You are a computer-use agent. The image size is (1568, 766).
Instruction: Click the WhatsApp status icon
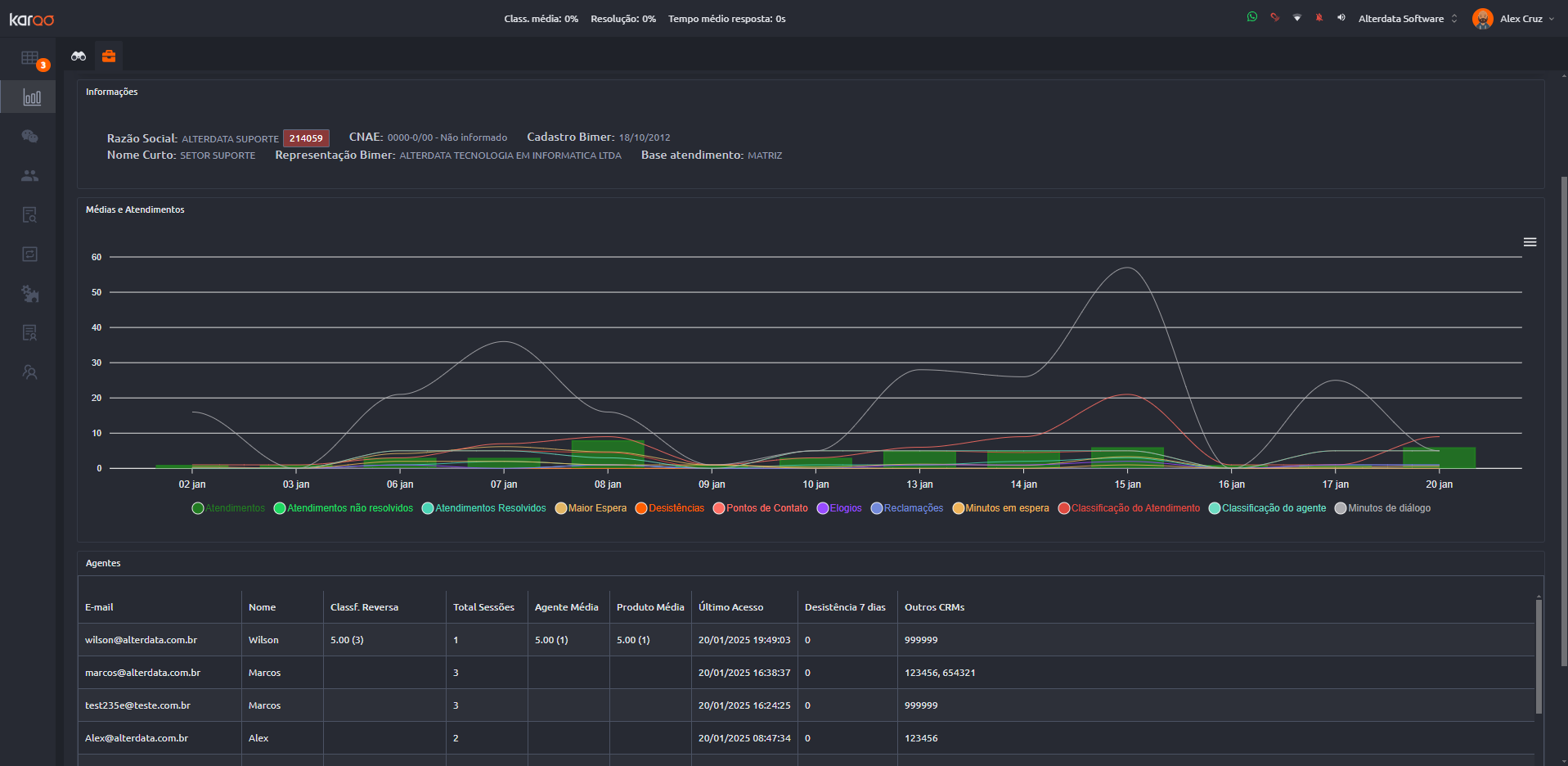pyautogui.click(x=1251, y=17)
